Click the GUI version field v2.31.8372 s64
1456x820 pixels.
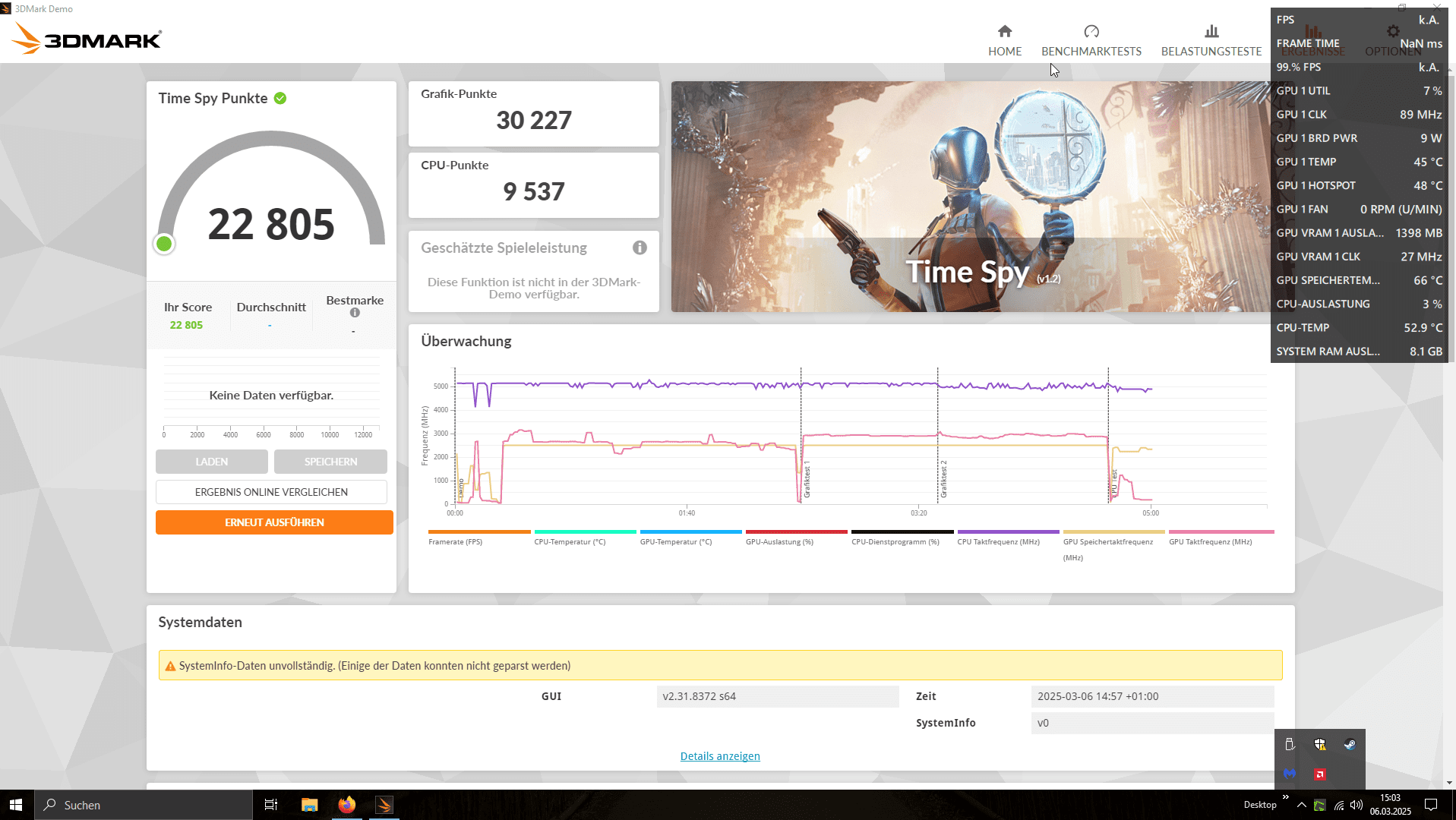tap(778, 696)
